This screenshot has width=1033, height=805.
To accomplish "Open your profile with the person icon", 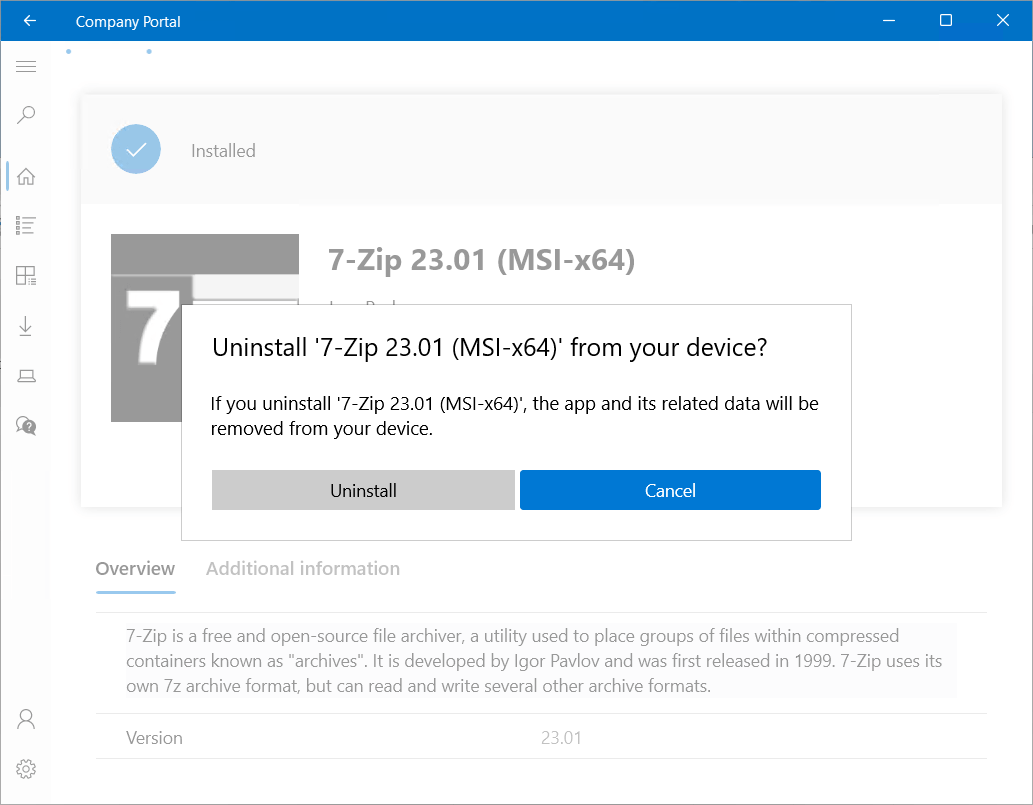I will [26, 718].
